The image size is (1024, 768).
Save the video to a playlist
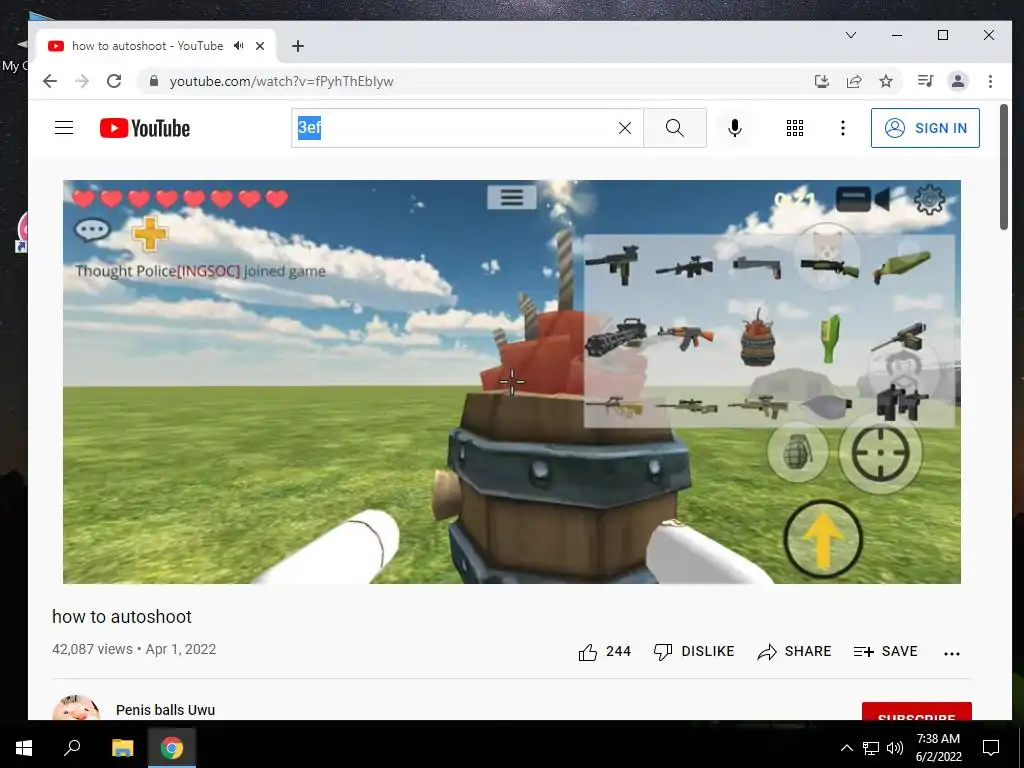pos(885,651)
